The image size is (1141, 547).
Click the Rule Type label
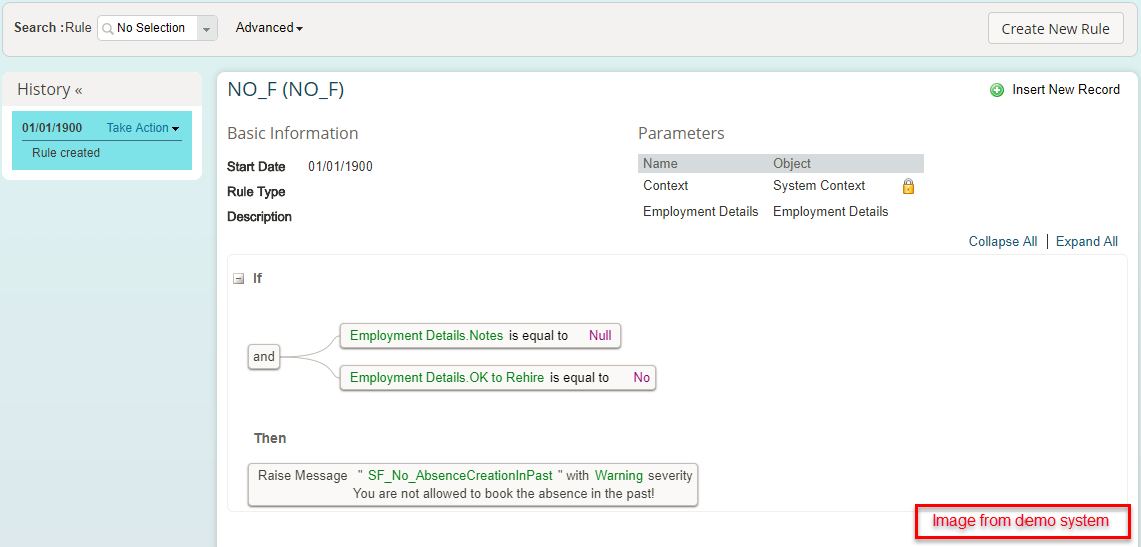[x=256, y=192]
